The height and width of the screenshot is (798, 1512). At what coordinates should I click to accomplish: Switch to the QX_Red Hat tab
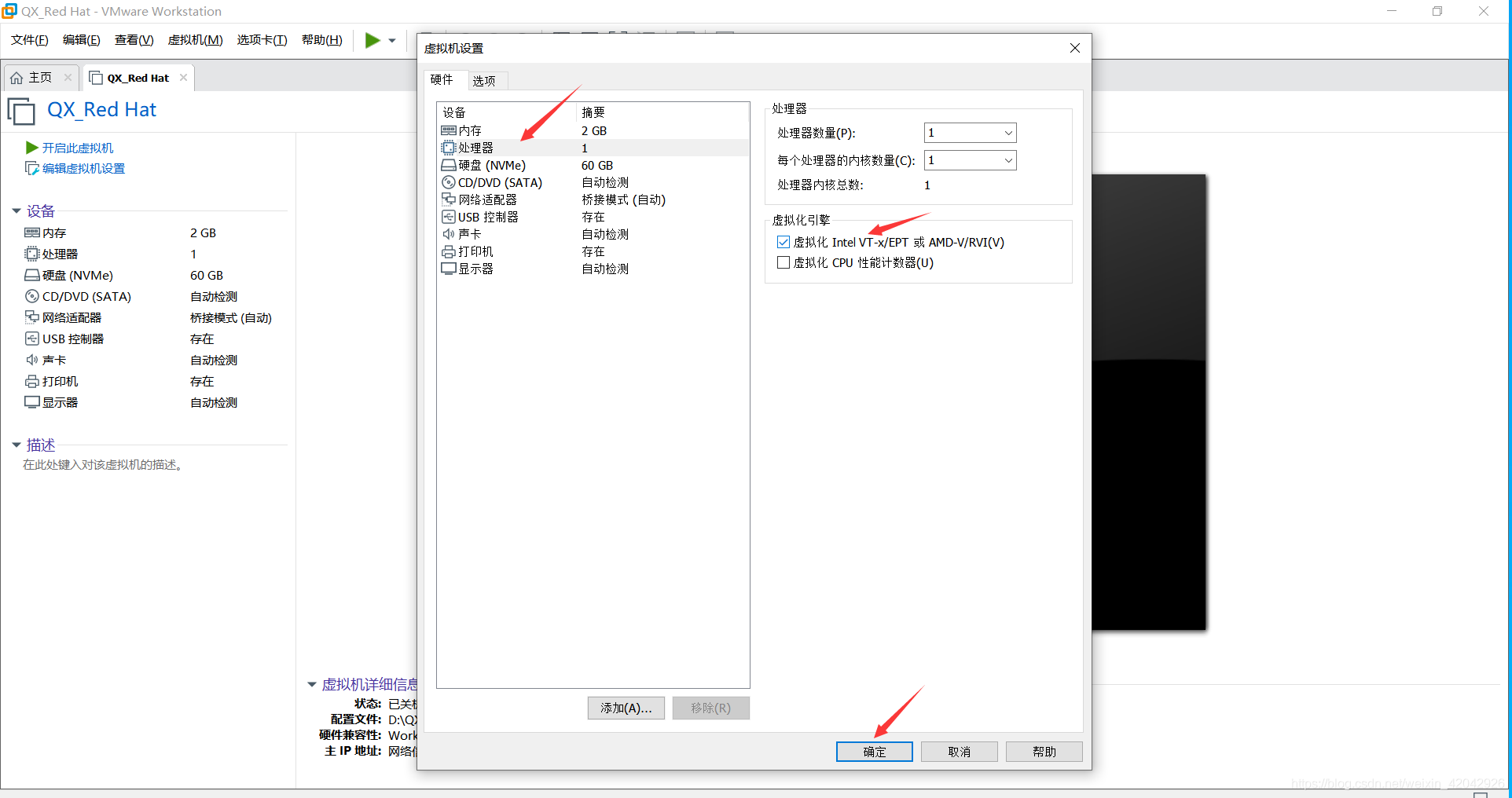tap(138, 78)
